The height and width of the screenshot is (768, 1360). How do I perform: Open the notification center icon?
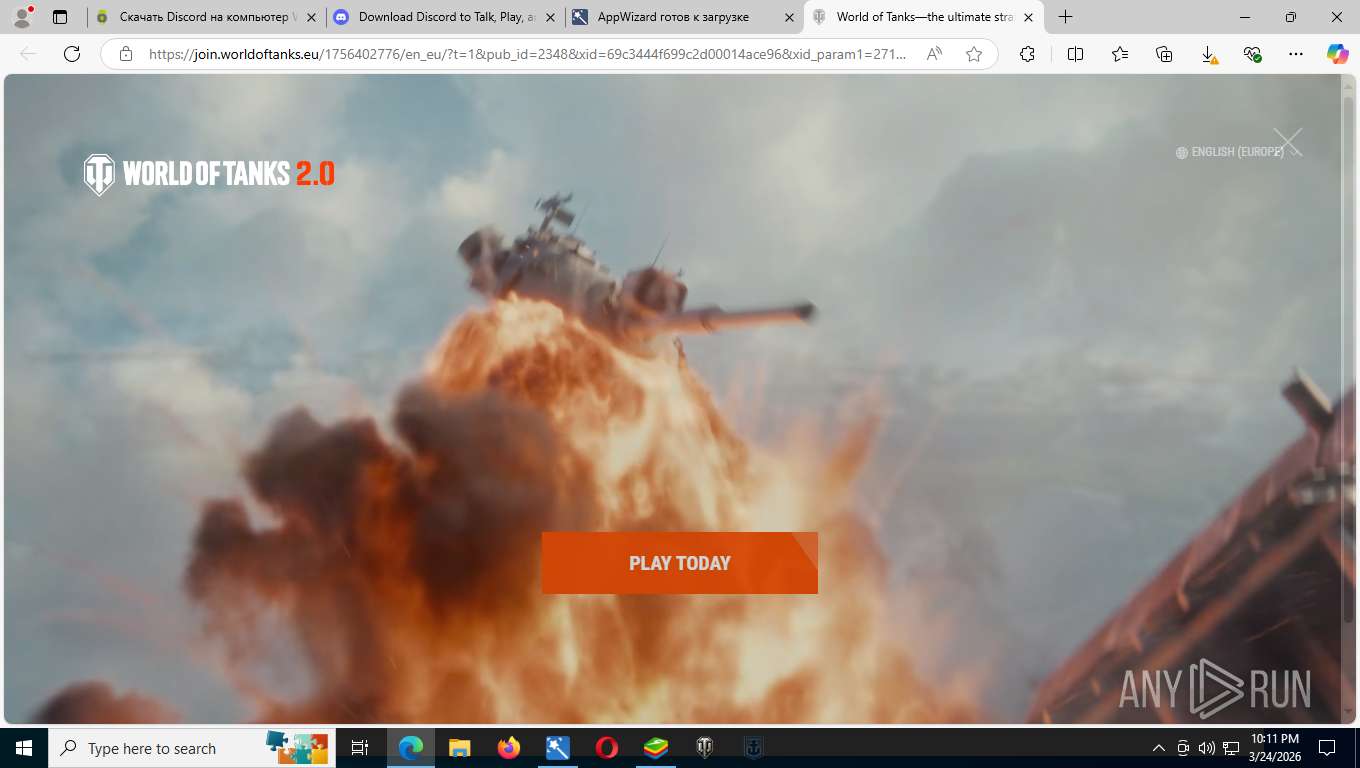point(1327,748)
